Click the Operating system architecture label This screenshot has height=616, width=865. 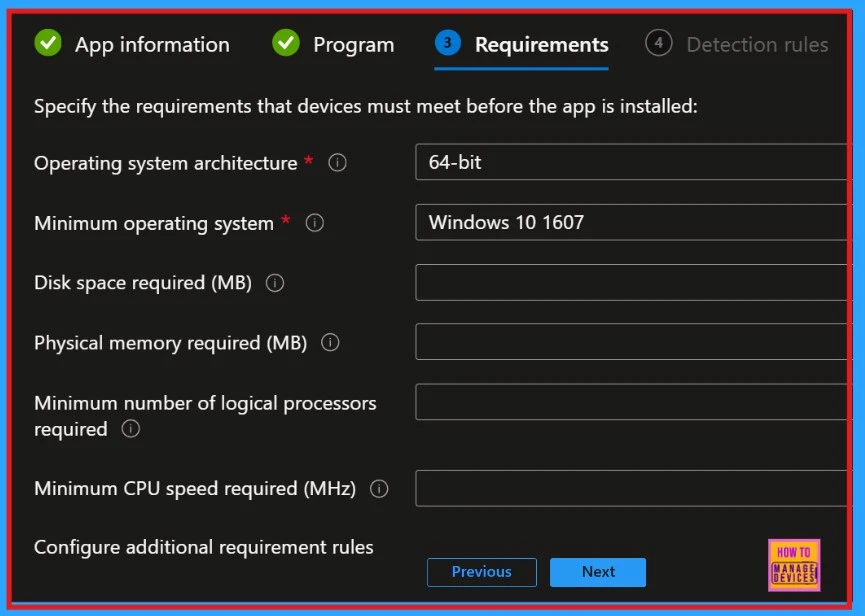point(165,163)
